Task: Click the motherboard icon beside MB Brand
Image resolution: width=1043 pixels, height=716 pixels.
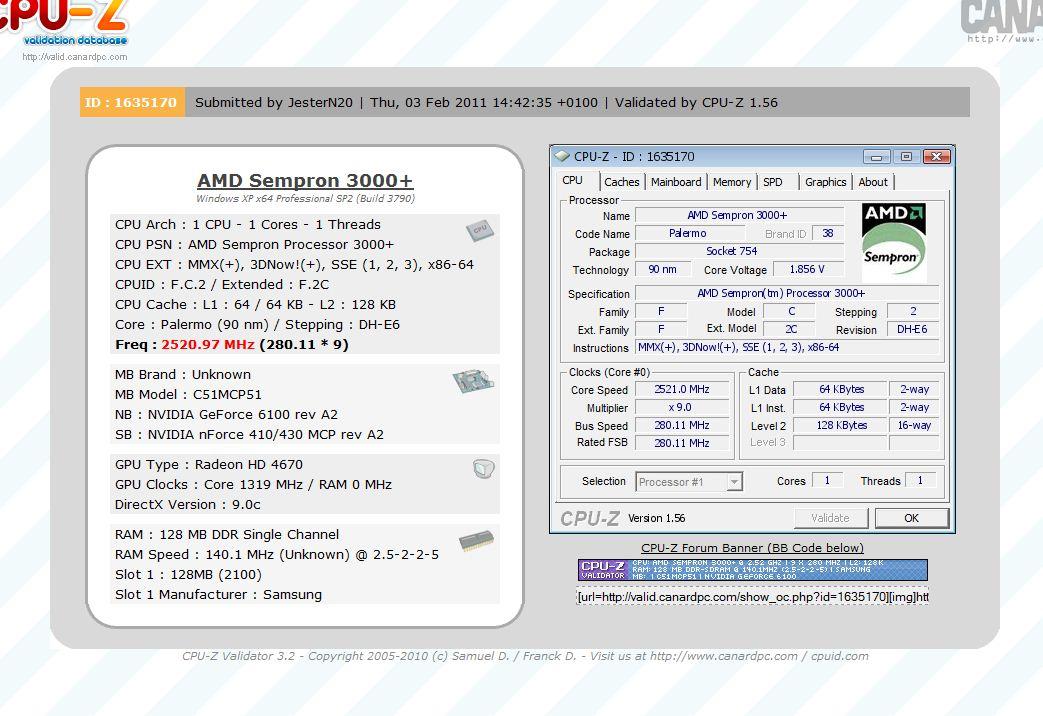Action: coord(474,381)
